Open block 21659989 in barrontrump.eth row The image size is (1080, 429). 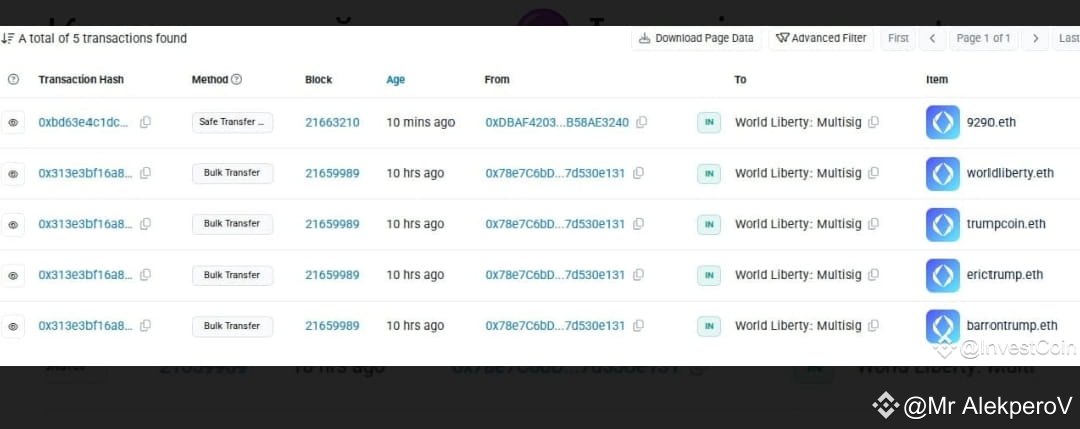(x=332, y=326)
